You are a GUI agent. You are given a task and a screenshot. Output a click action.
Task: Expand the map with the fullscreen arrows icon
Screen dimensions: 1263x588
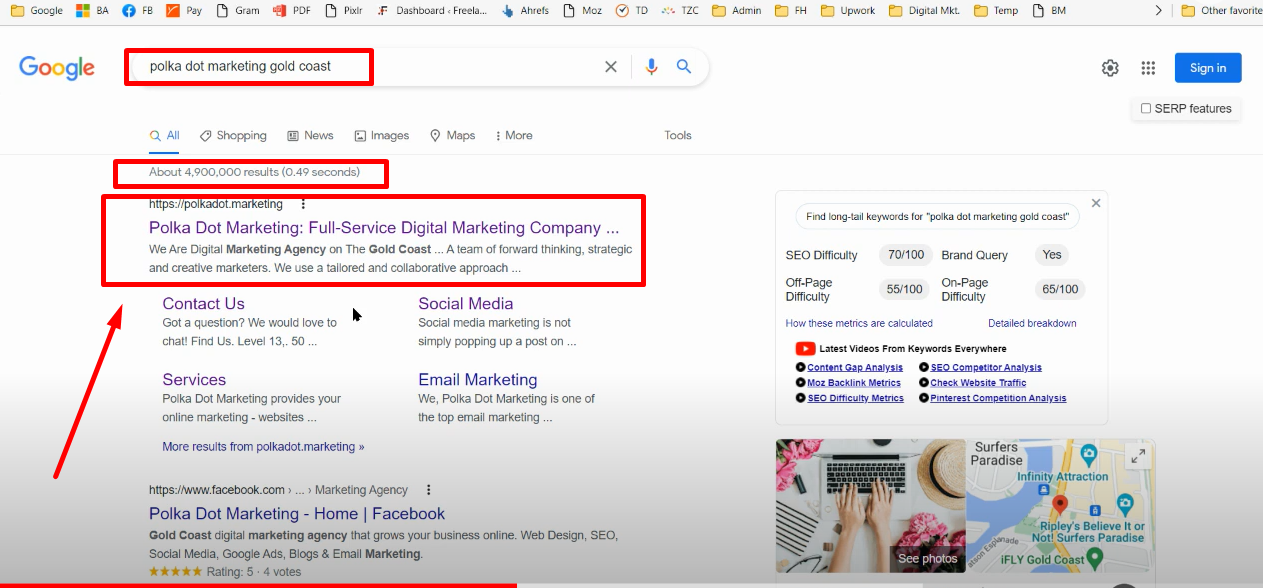click(x=1137, y=455)
